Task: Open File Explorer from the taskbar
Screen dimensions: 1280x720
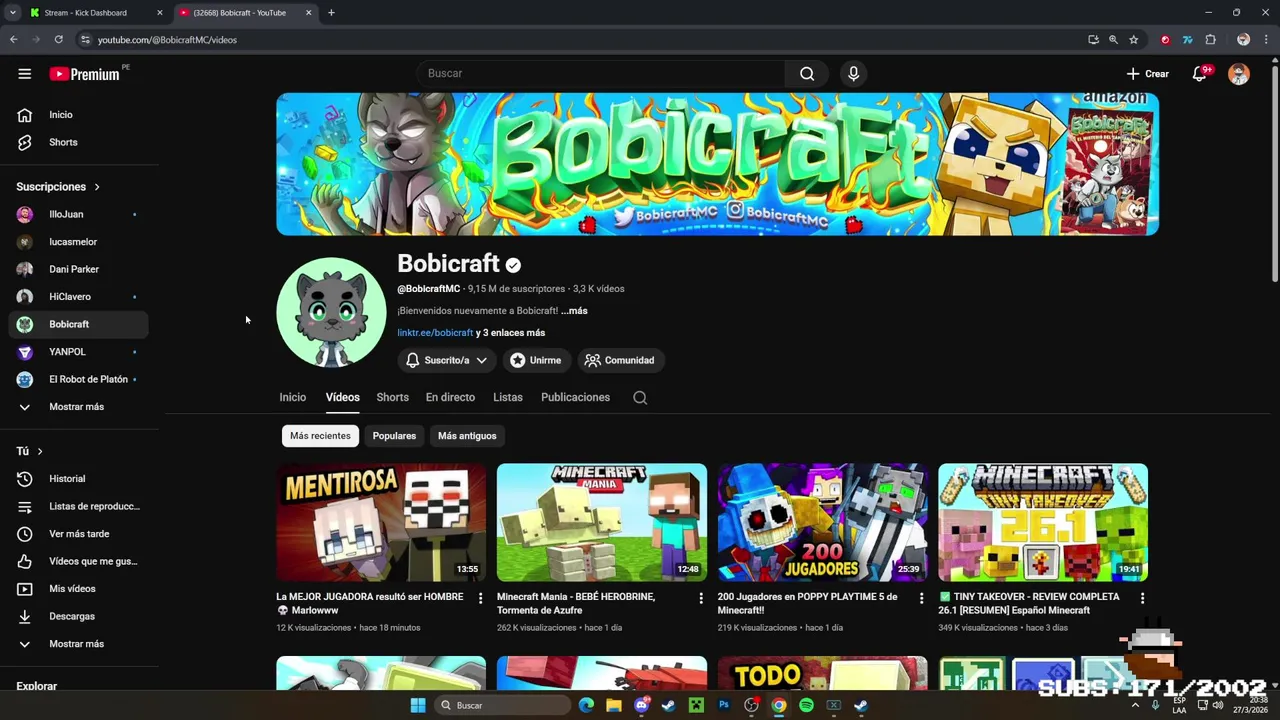Action: tap(614, 705)
